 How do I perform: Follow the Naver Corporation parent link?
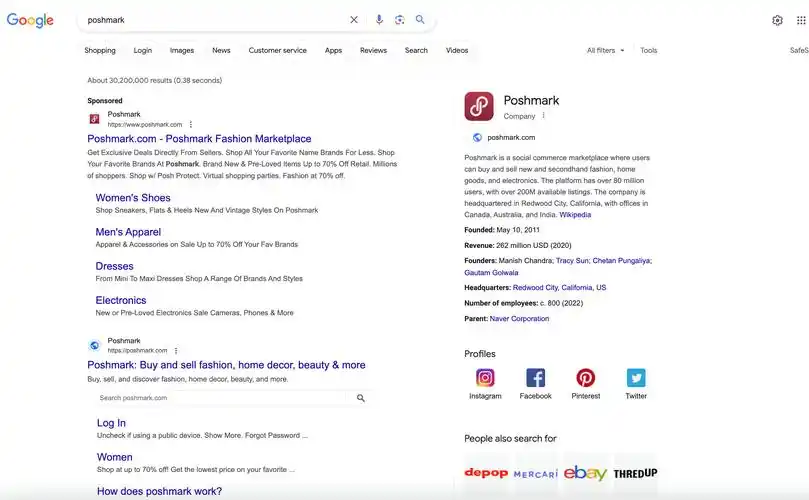point(519,319)
